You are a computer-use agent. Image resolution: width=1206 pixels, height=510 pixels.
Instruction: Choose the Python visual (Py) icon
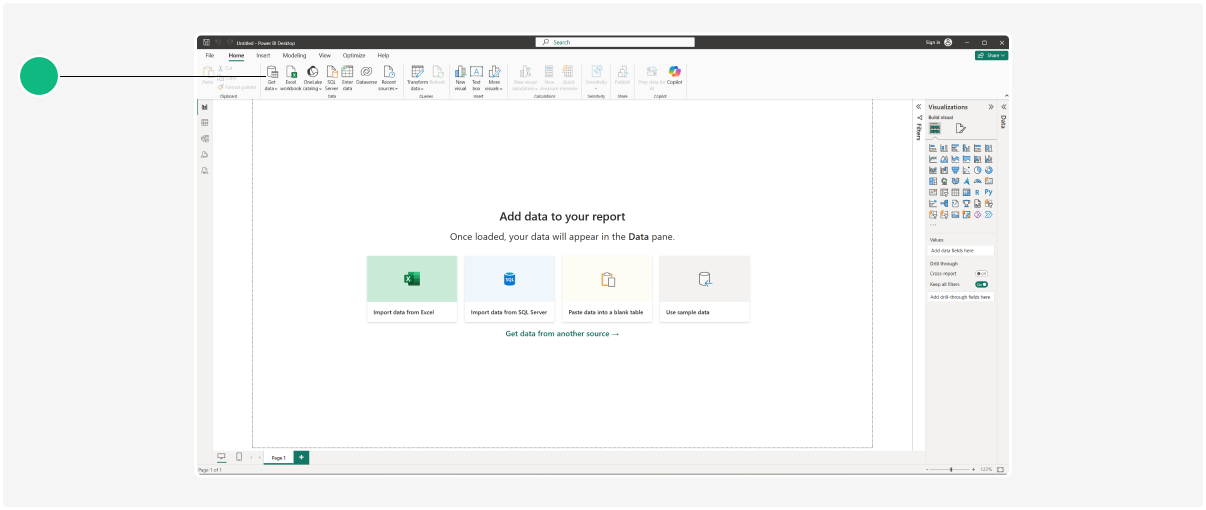click(988, 192)
